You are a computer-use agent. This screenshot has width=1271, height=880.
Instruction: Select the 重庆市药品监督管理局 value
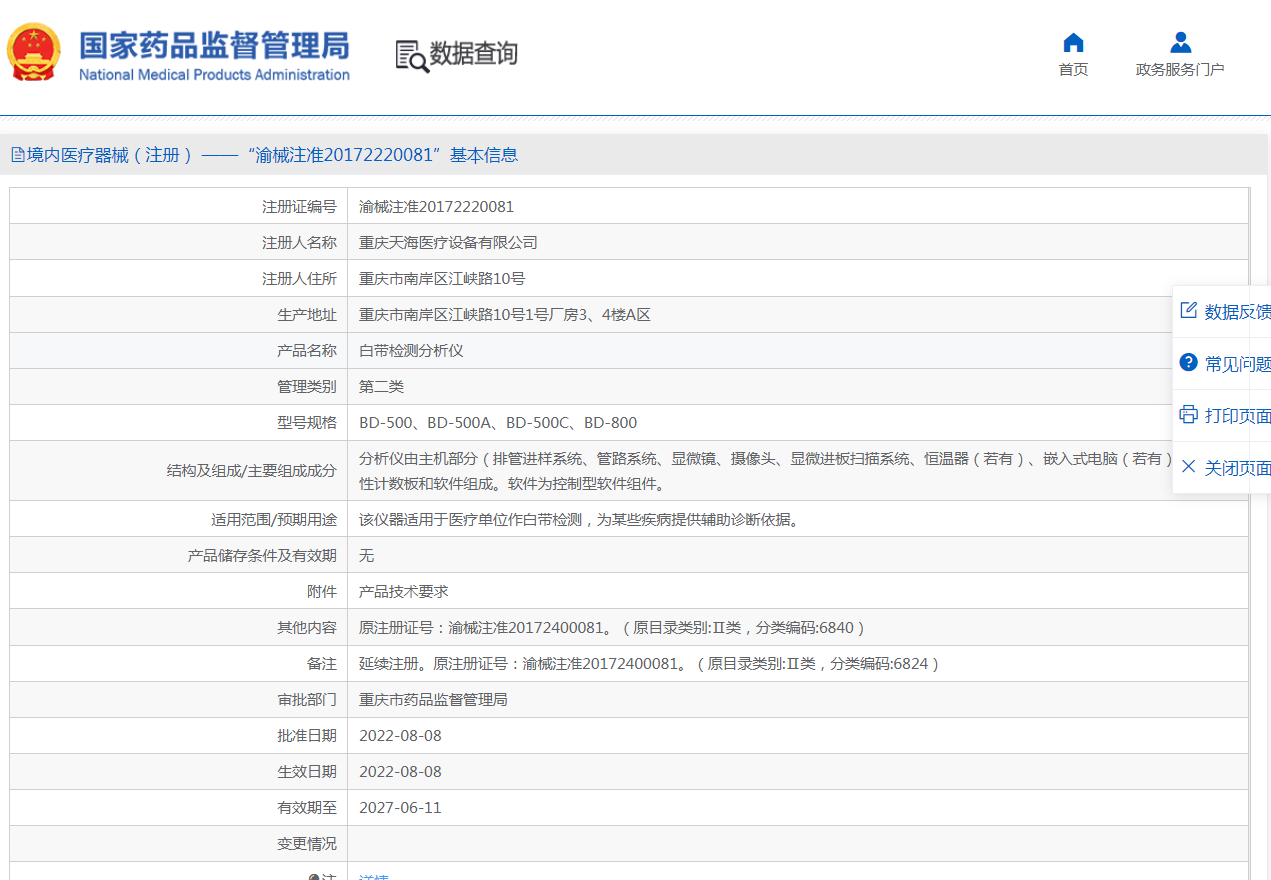pos(433,699)
